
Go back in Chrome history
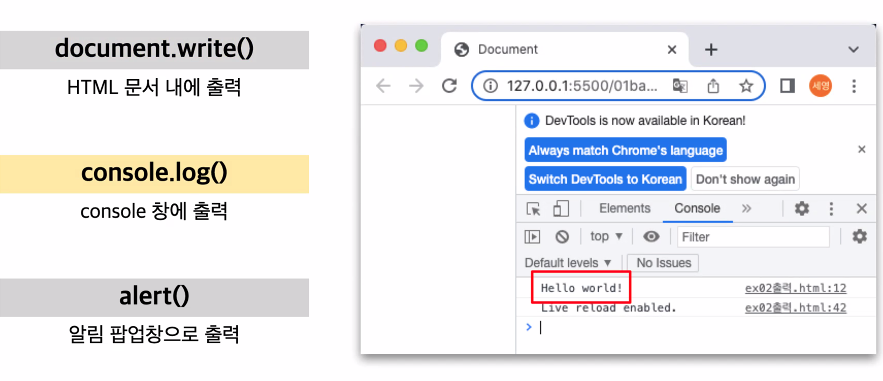pos(383,86)
